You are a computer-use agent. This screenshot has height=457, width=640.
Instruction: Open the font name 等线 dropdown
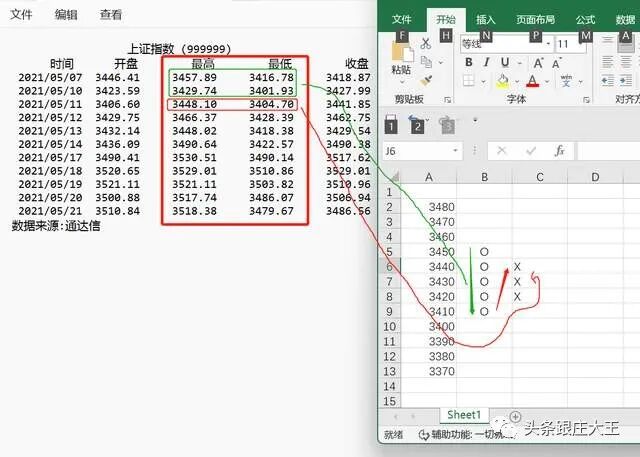tap(548, 44)
